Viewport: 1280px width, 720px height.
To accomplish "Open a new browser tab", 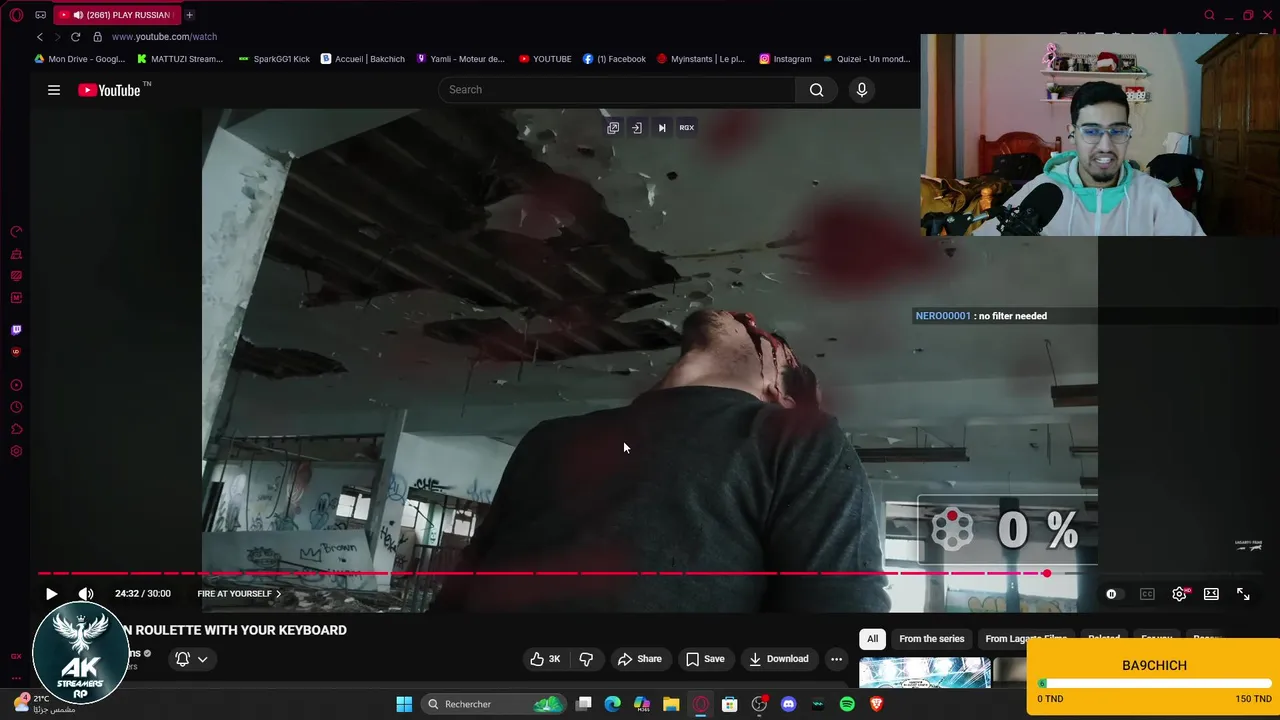I will click(189, 15).
